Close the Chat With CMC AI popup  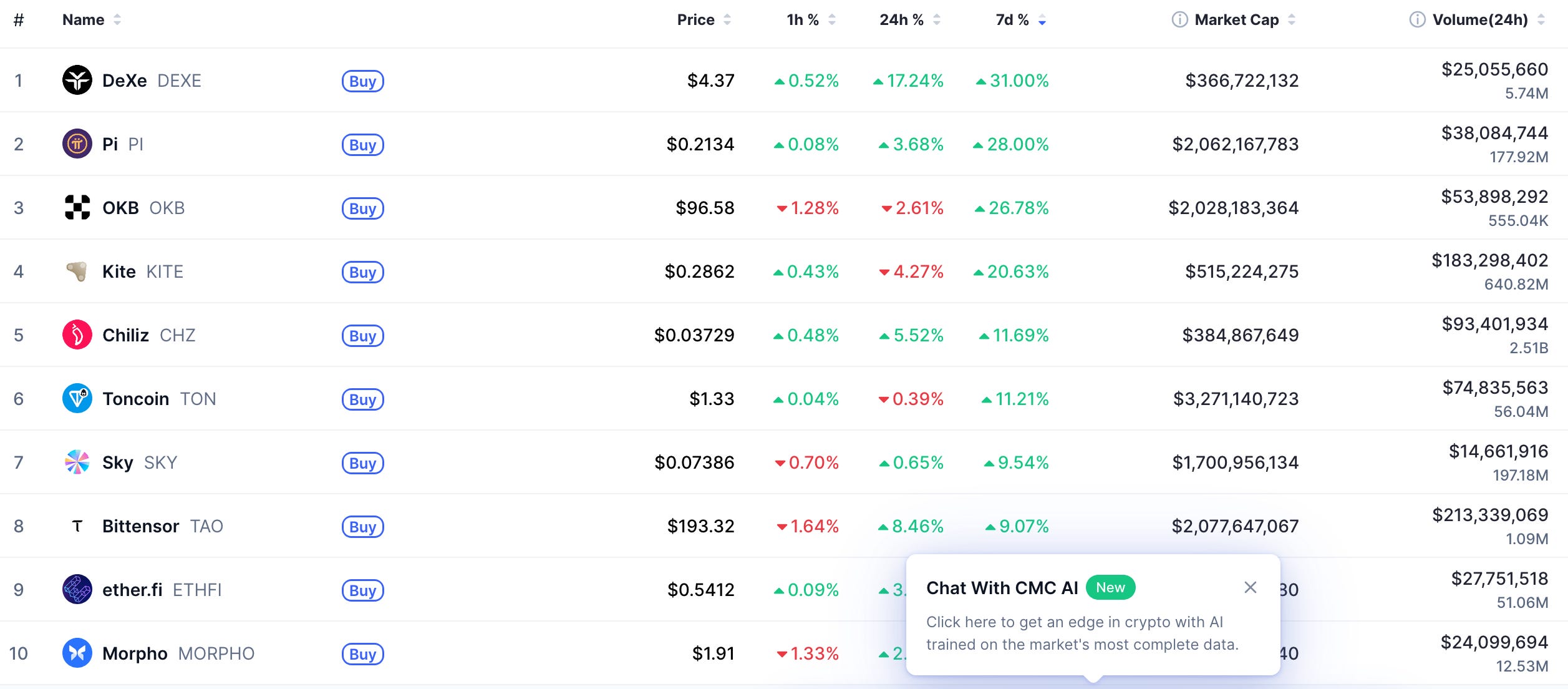pyautogui.click(x=1250, y=587)
